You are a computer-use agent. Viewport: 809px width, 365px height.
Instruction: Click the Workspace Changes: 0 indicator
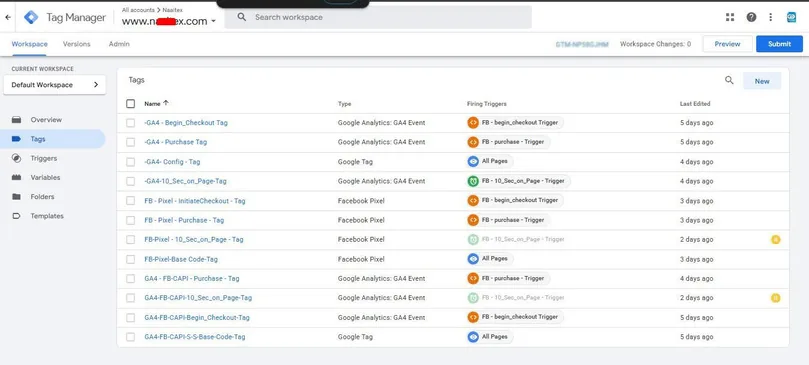[655, 44]
